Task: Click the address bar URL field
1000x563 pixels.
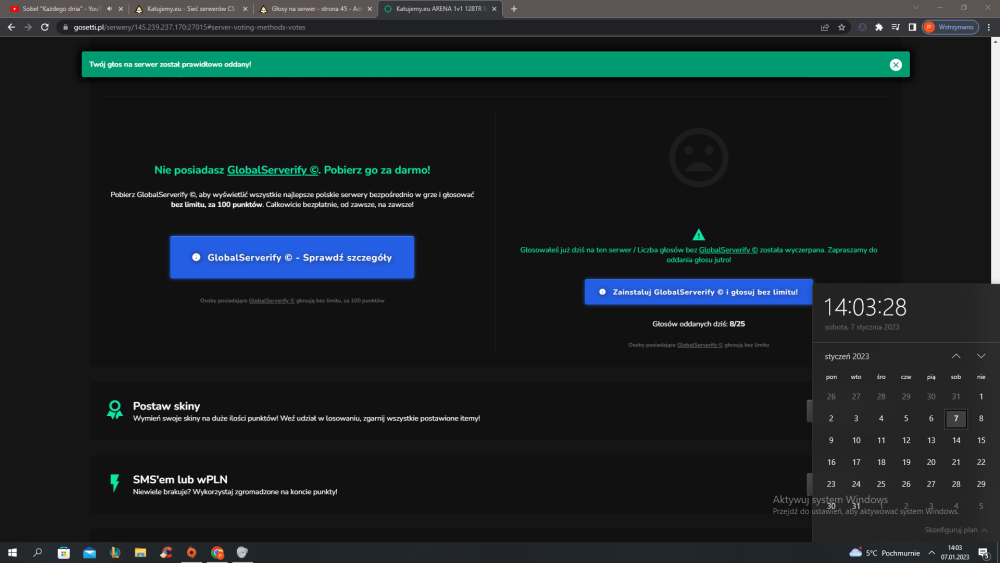Action: [440, 27]
